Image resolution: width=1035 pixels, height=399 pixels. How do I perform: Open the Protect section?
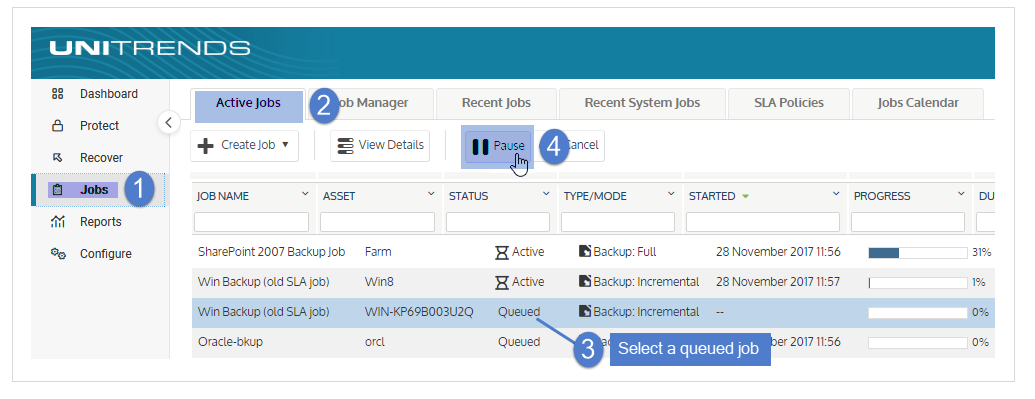click(100, 126)
